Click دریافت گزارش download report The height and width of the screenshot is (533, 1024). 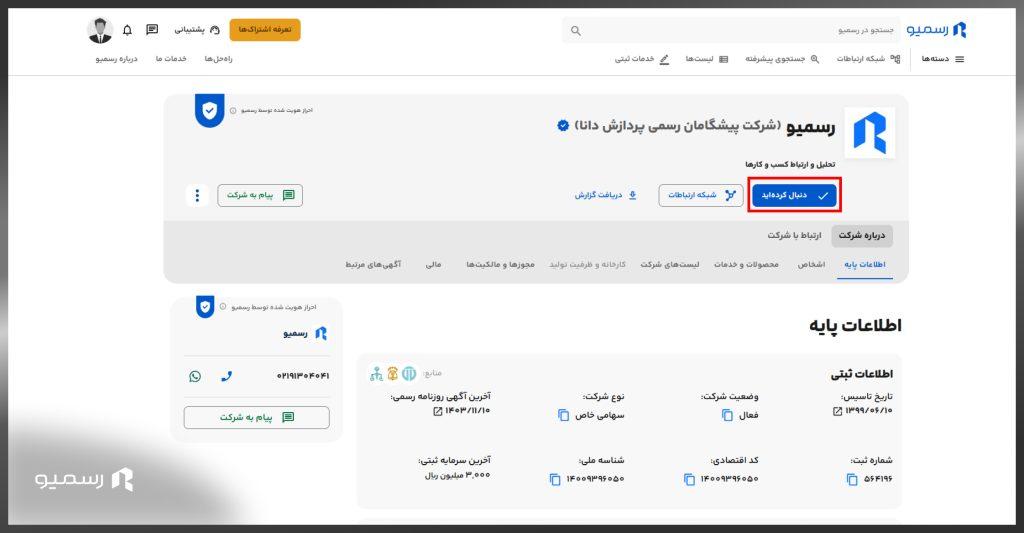pos(605,195)
